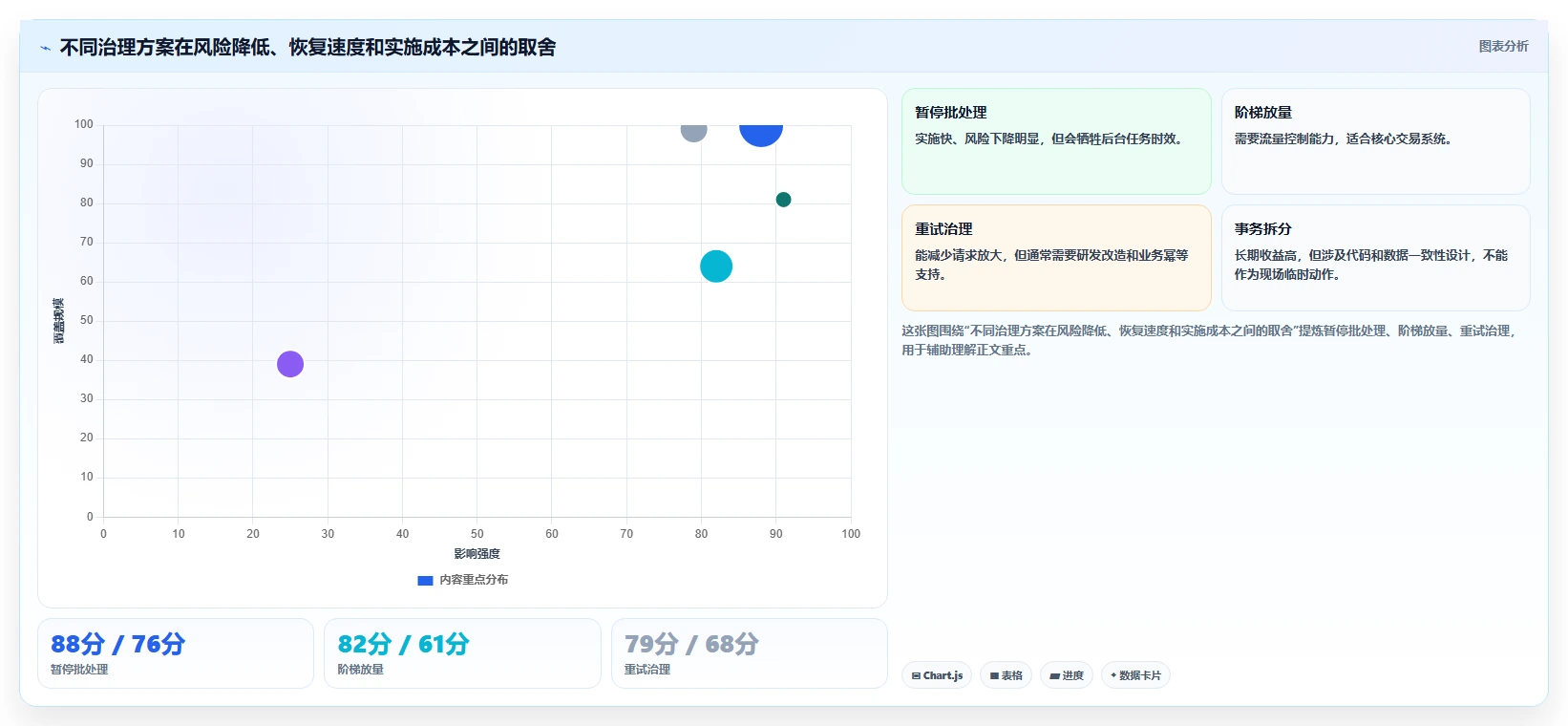Click the 82分 / 61分 score card
This screenshot has width=1568, height=726.
click(x=462, y=653)
